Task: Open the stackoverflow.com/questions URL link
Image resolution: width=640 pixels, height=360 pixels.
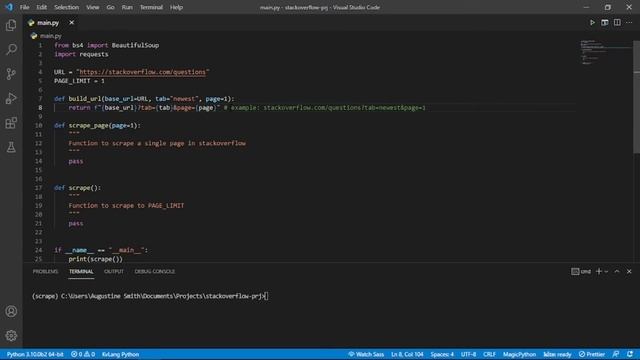Action: coord(142,72)
